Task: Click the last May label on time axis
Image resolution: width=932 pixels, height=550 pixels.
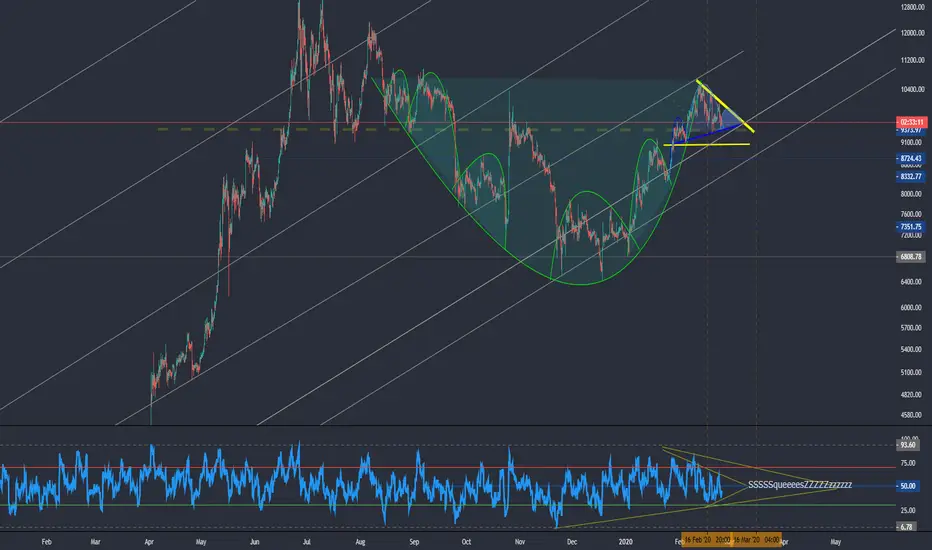Action: coord(836,542)
